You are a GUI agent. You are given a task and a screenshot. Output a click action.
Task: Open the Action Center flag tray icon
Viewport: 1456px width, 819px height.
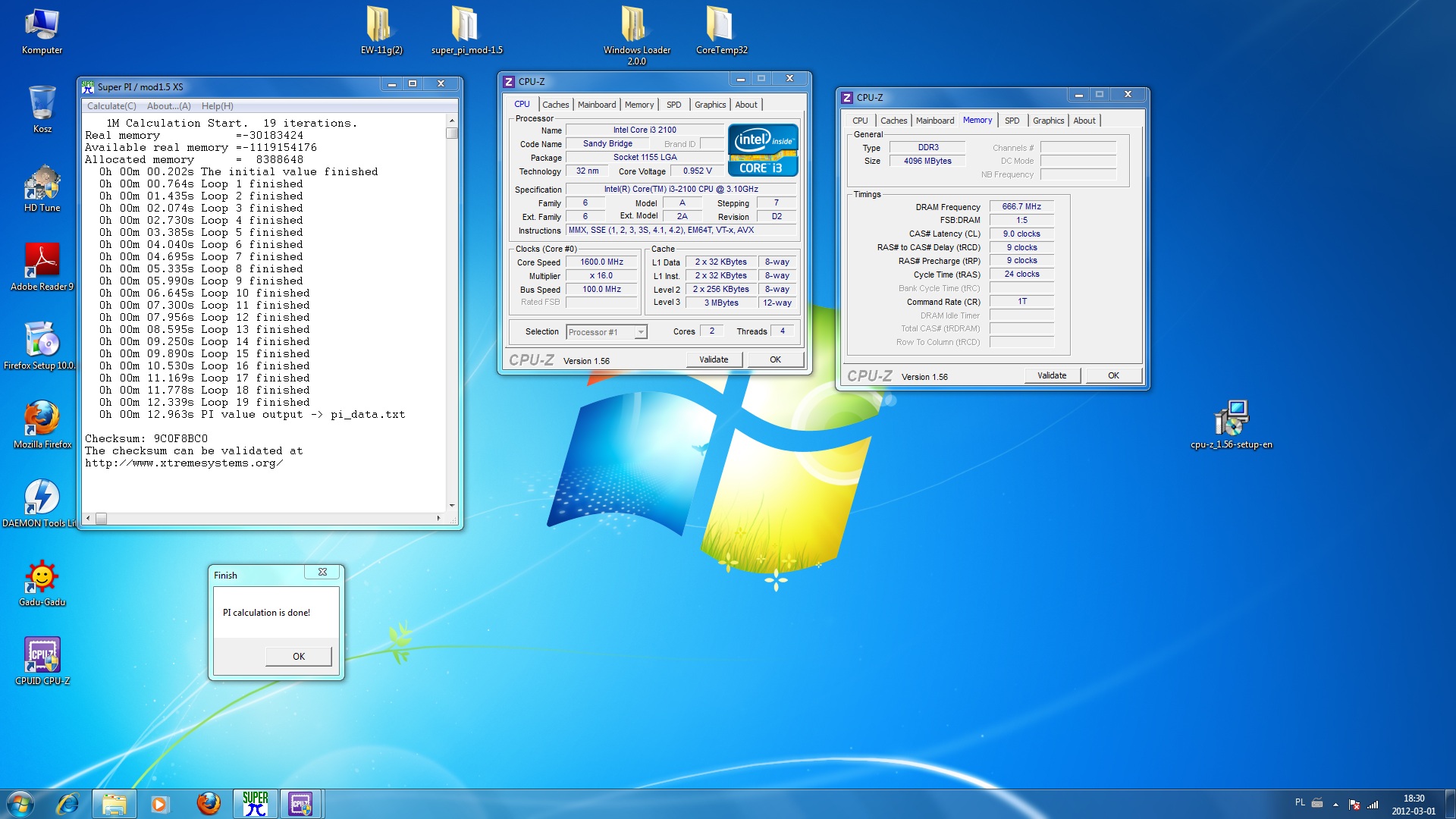point(1354,804)
